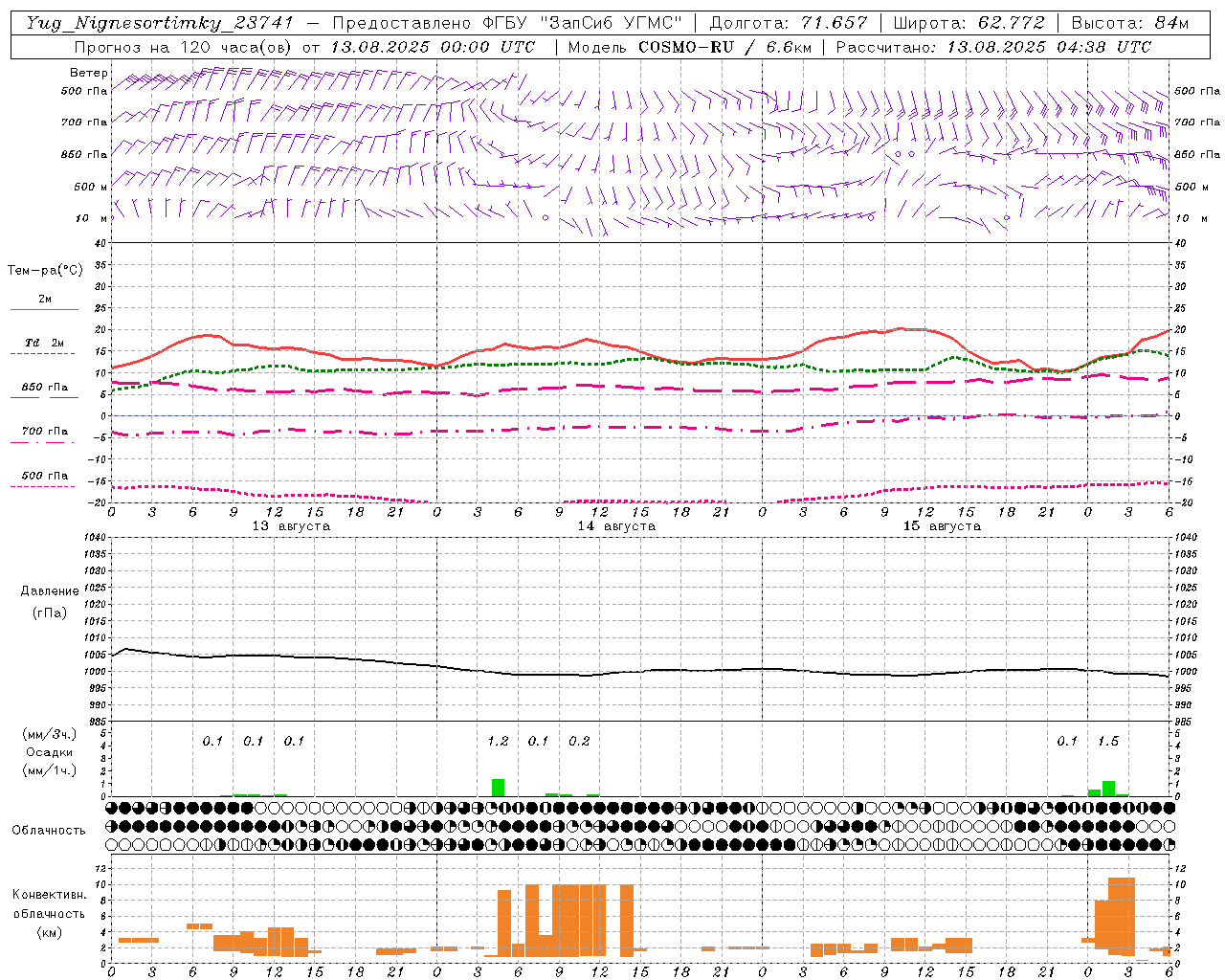Click the Давление panel label

pyautogui.click(x=50, y=591)
